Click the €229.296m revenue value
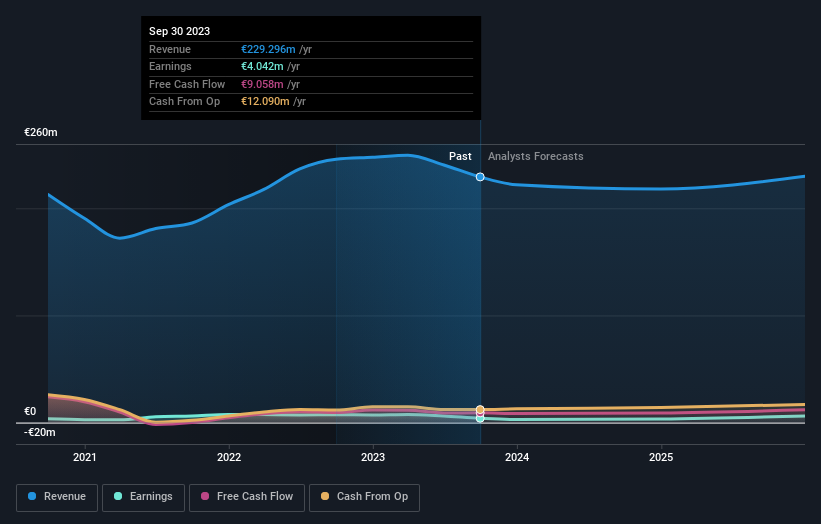821x524 pixels. [268, 49]
